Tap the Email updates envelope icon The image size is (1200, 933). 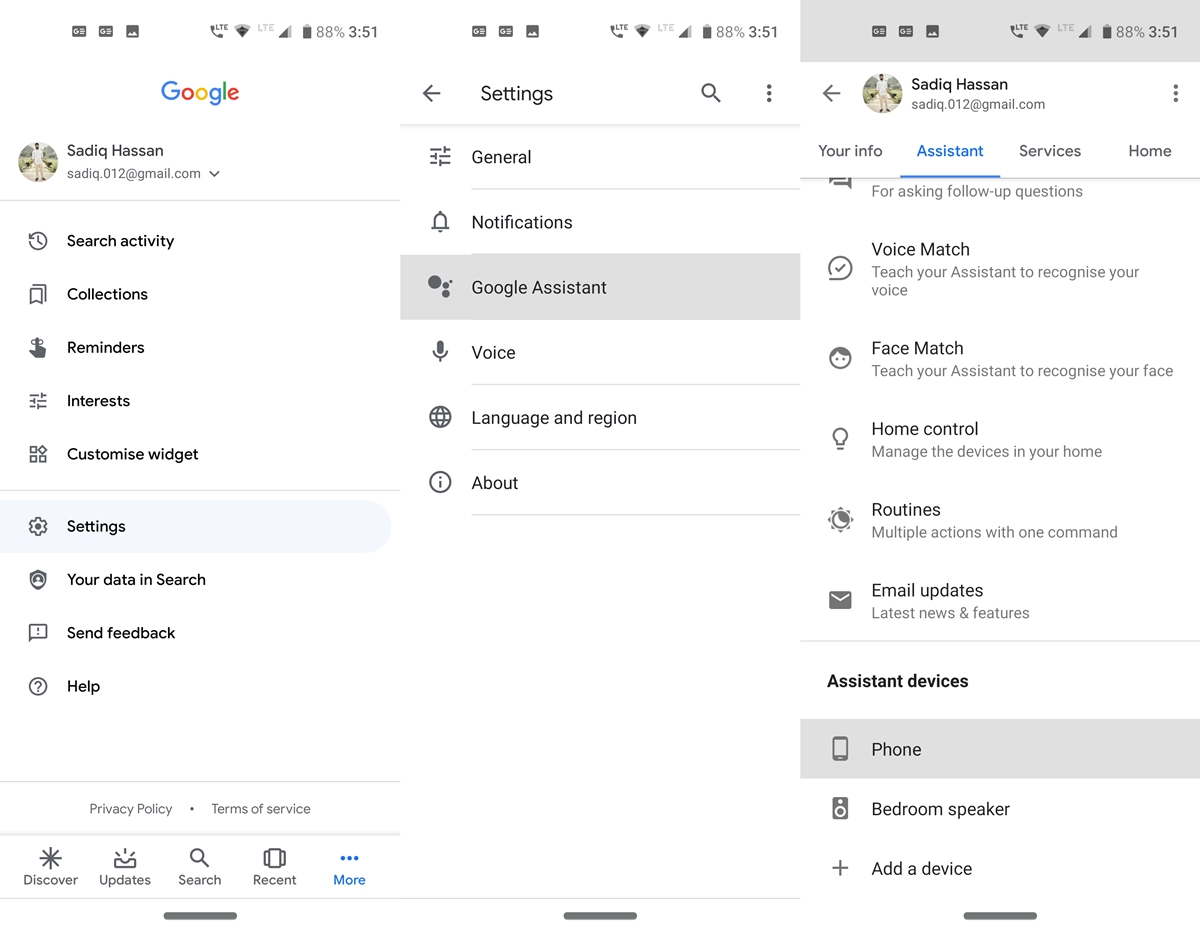840,600
